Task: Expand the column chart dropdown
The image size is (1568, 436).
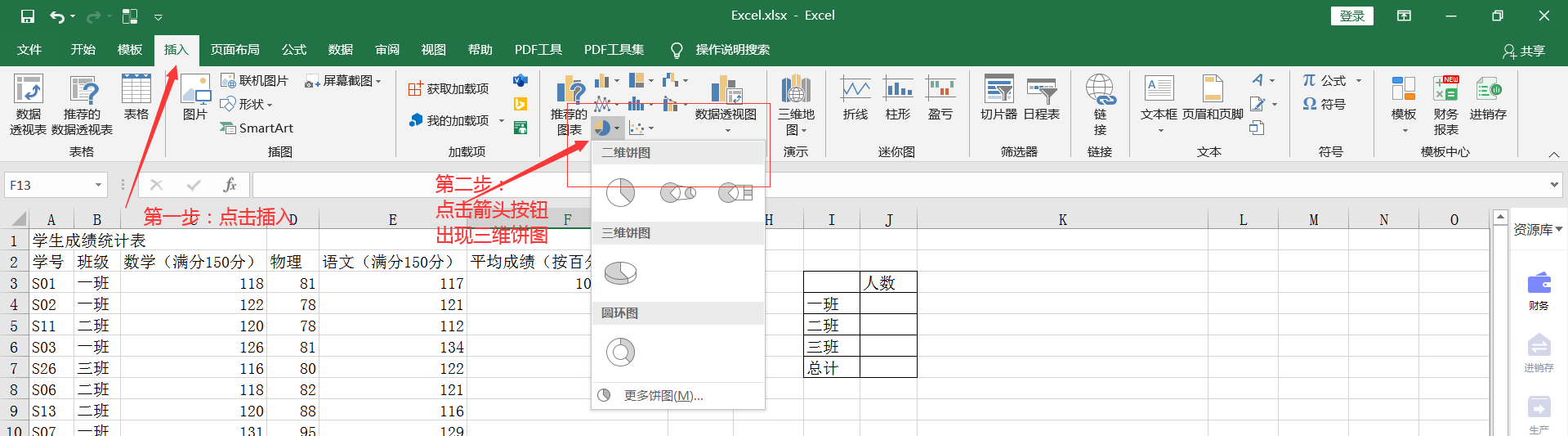Action: [x=617, y=80]
